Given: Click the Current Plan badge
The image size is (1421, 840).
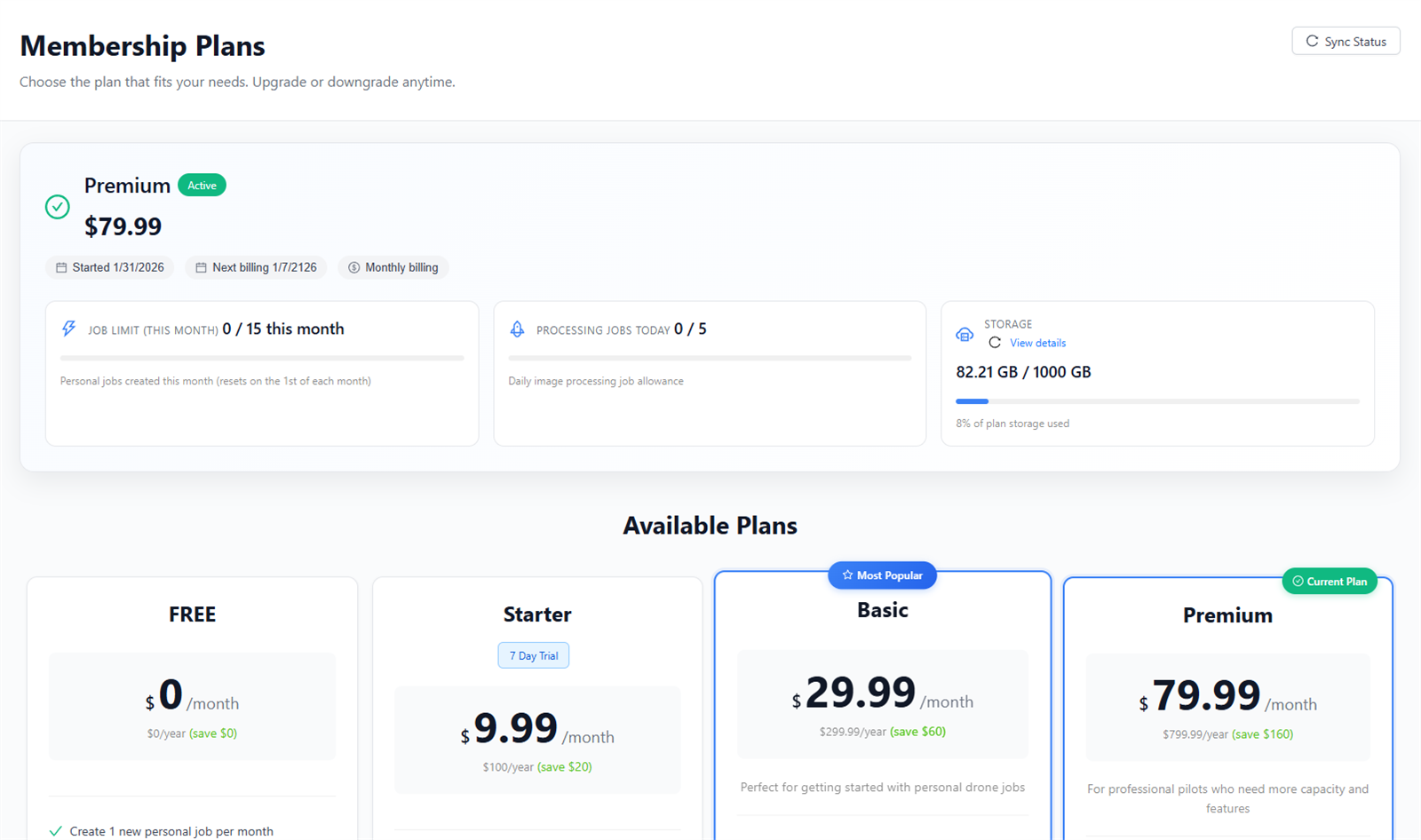Looking at the screenshot, I should (1330, 582).
